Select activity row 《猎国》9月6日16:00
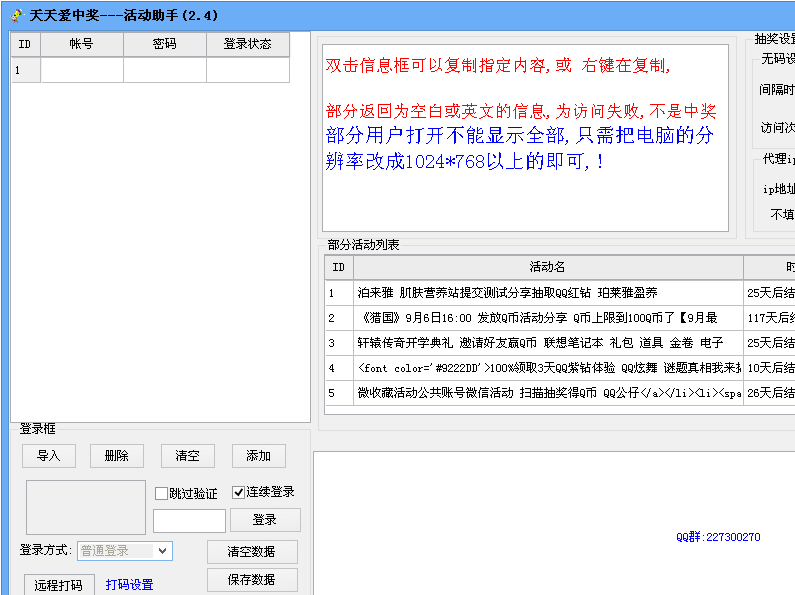 pyautogui.click(x=548, y=318)
